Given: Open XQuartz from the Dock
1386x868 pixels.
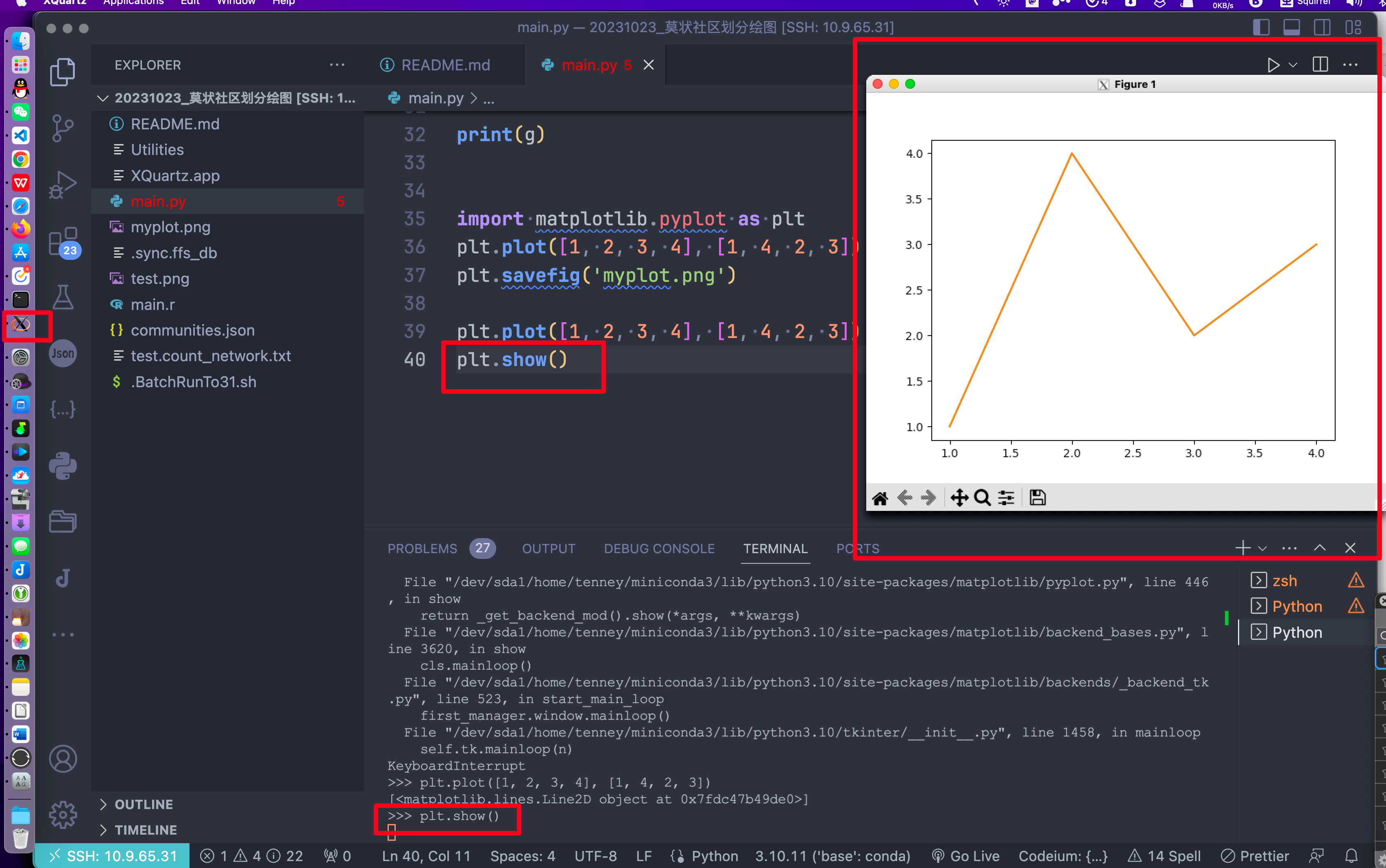Looking at the screenshot, I should (21, 324).
